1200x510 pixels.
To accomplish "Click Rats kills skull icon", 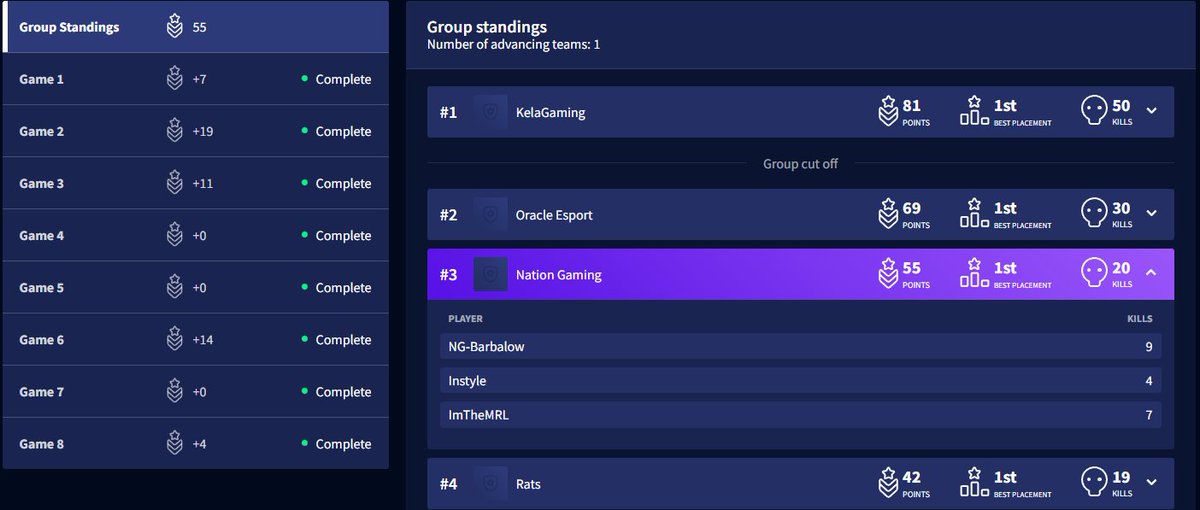I will click(x=1095, y=483).
